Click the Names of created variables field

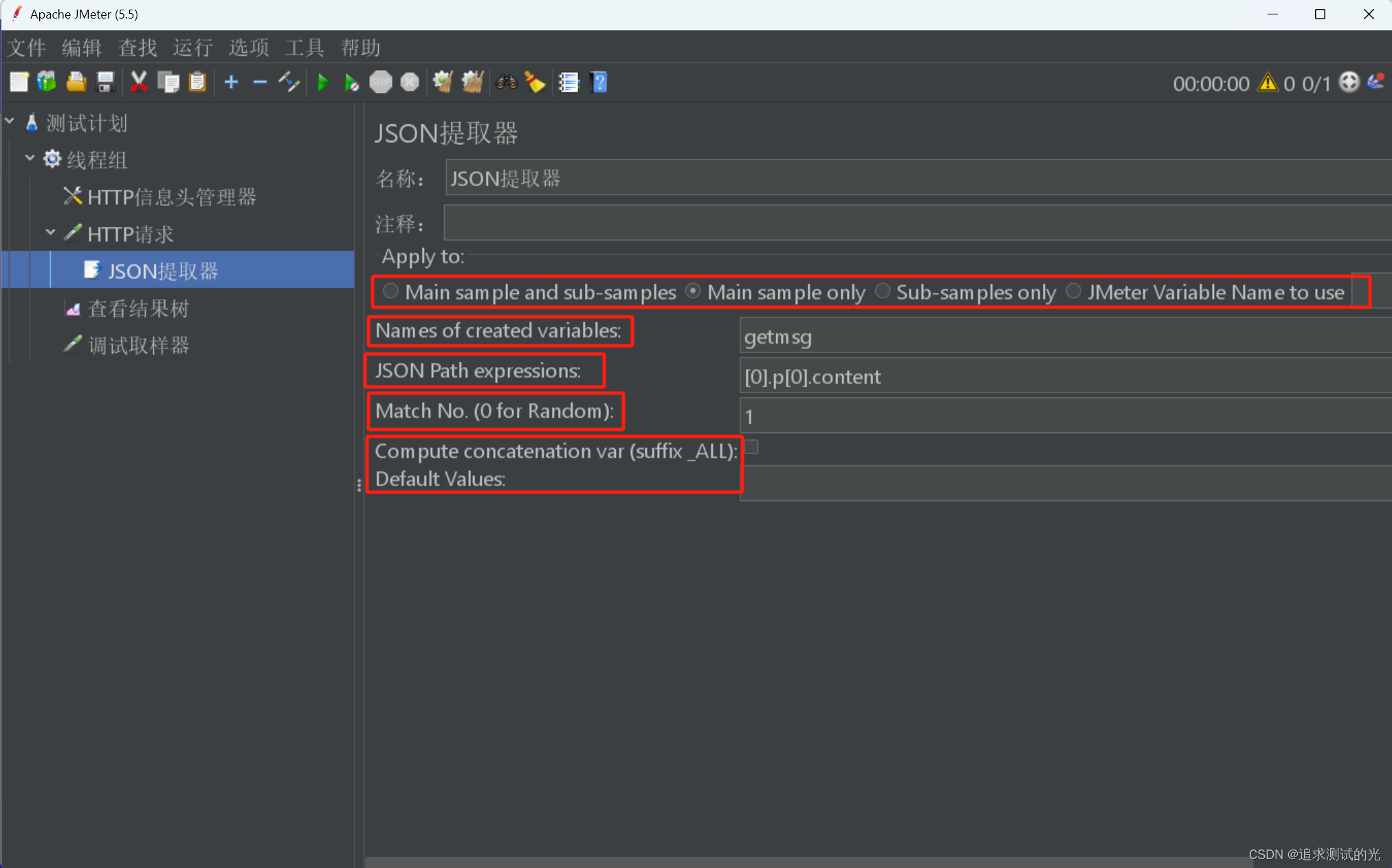tap(1065, 337)
